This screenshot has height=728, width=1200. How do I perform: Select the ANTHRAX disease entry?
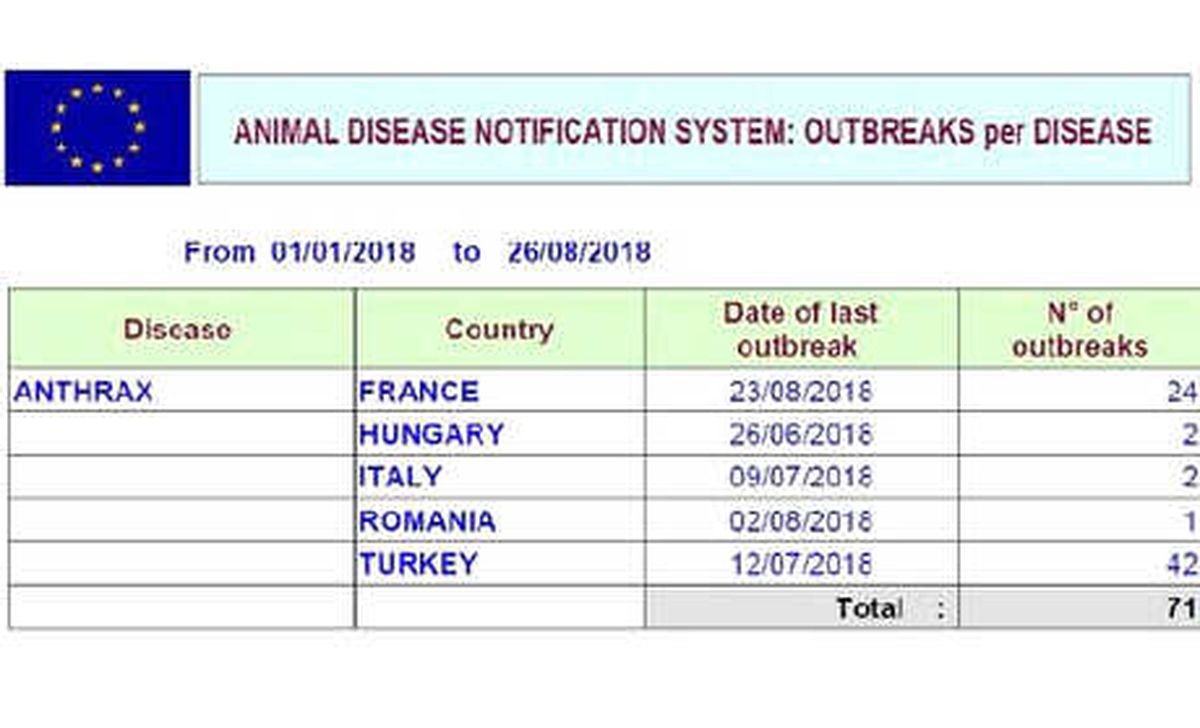point(83,392)
